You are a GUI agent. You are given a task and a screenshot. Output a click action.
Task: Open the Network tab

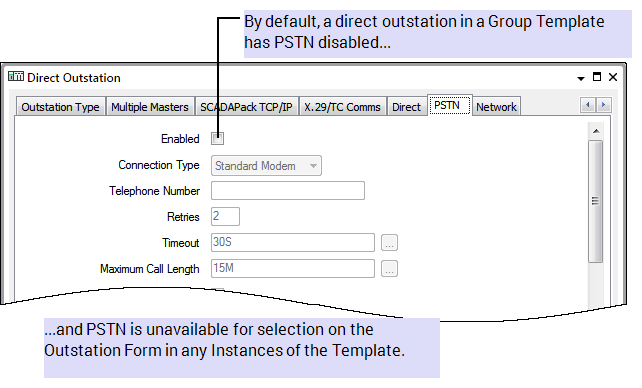coord(496,107)
